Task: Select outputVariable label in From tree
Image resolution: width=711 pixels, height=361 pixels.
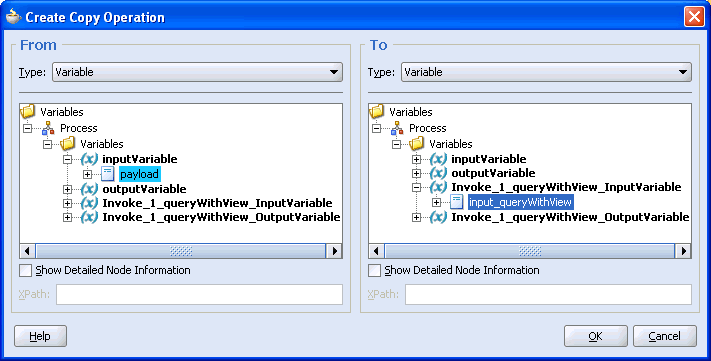Action: (x=144, y=189)
